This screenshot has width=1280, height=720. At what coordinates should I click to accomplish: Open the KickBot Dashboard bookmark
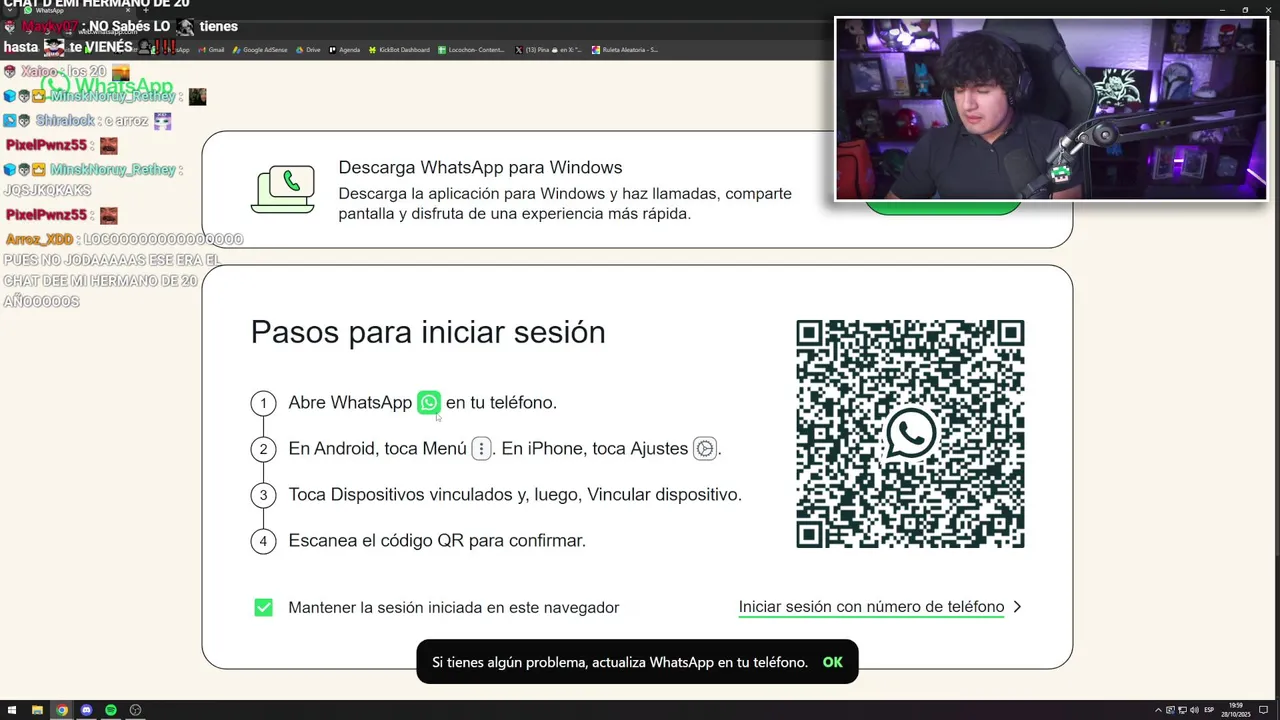(399, 49)
